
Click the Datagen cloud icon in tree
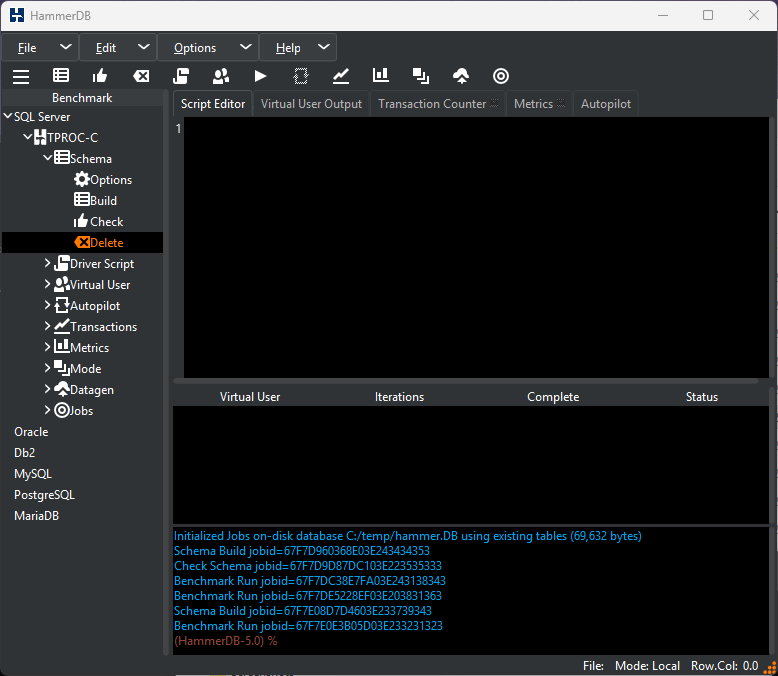[x=62, y=389]
